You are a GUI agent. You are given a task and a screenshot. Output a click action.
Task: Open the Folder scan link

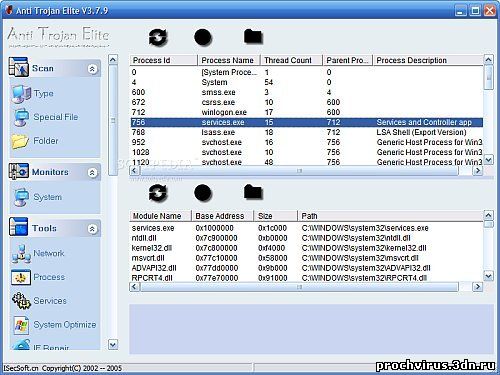click(46, 141)
